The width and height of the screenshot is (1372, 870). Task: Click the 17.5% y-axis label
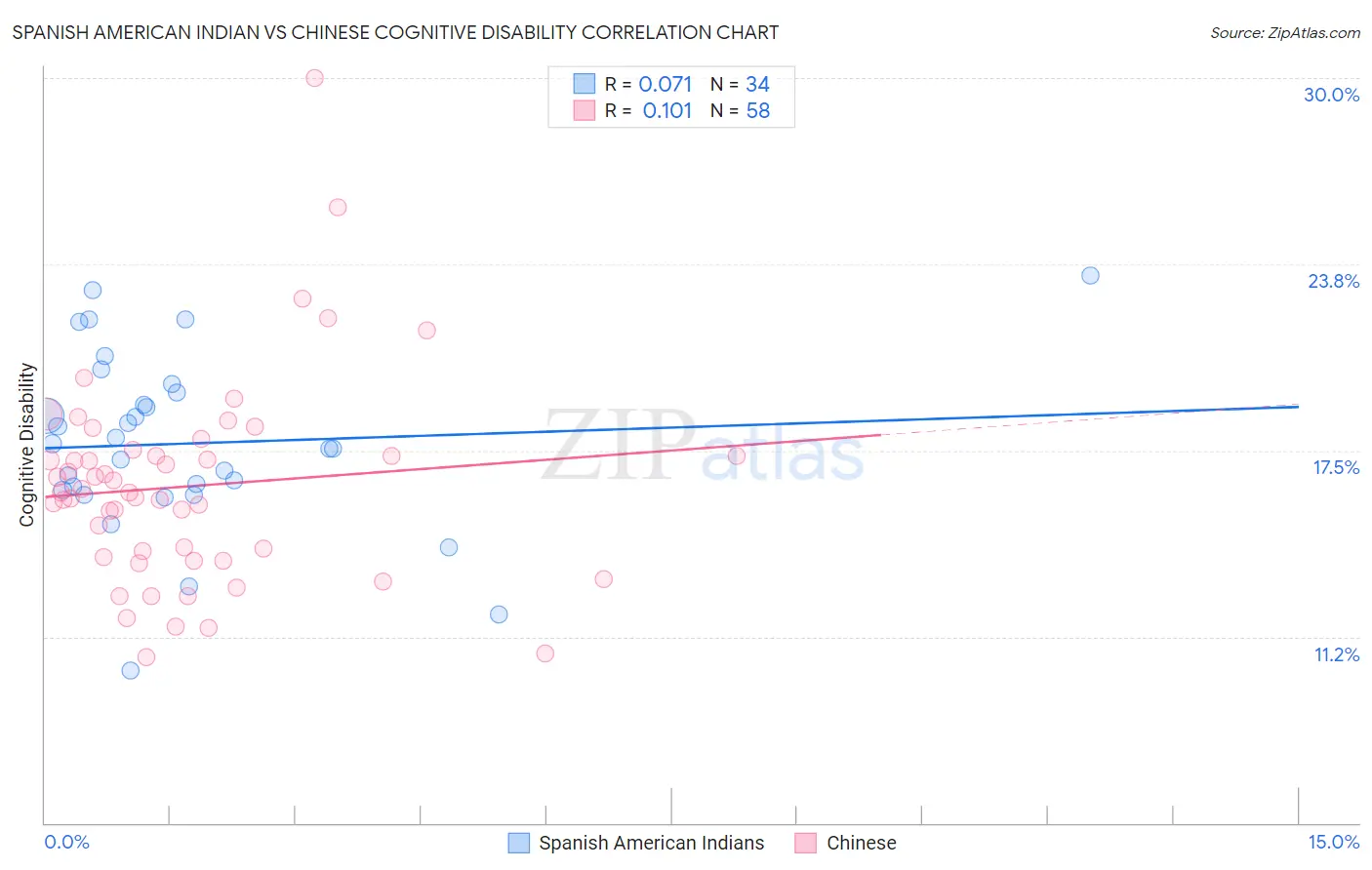coord(1336,467)
